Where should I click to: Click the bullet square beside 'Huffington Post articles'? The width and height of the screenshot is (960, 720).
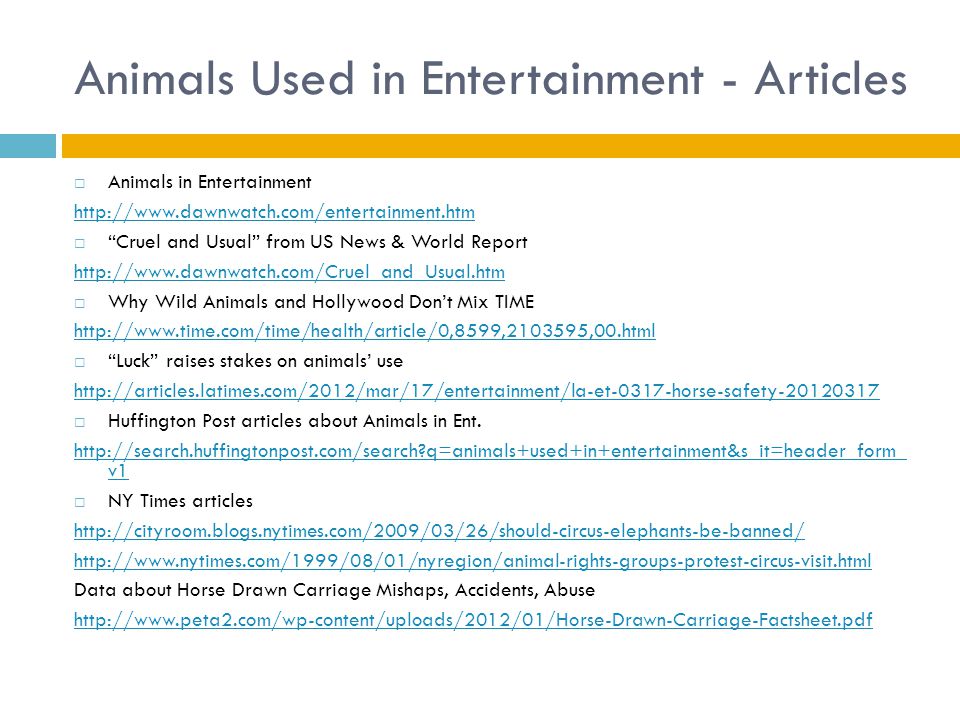tap(80, 422)
